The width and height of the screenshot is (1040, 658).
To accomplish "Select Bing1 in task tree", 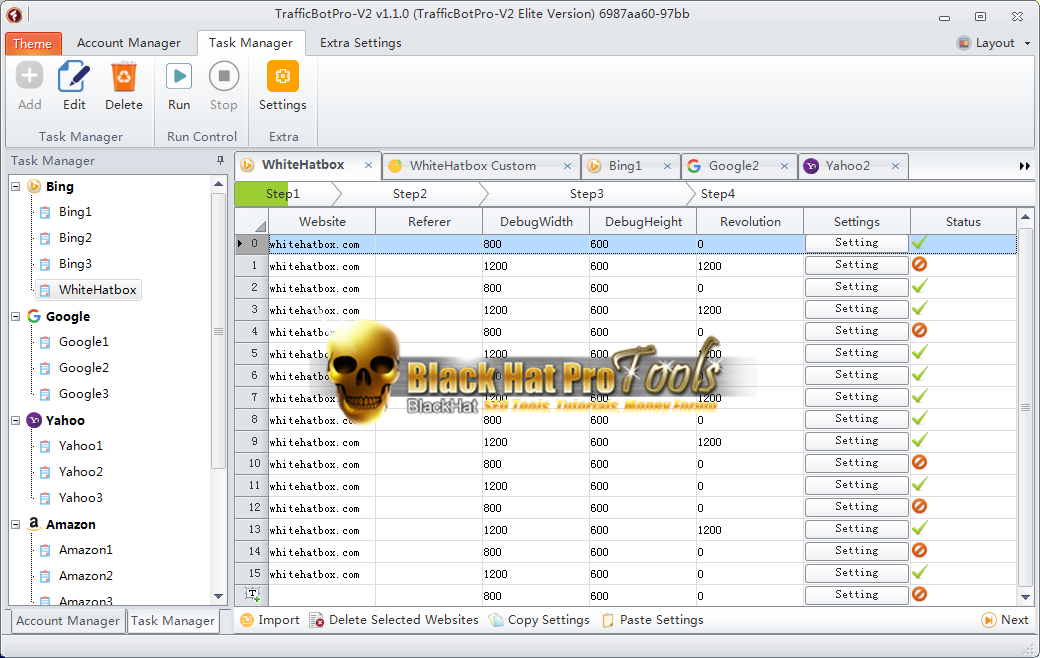I will [75, 212].
